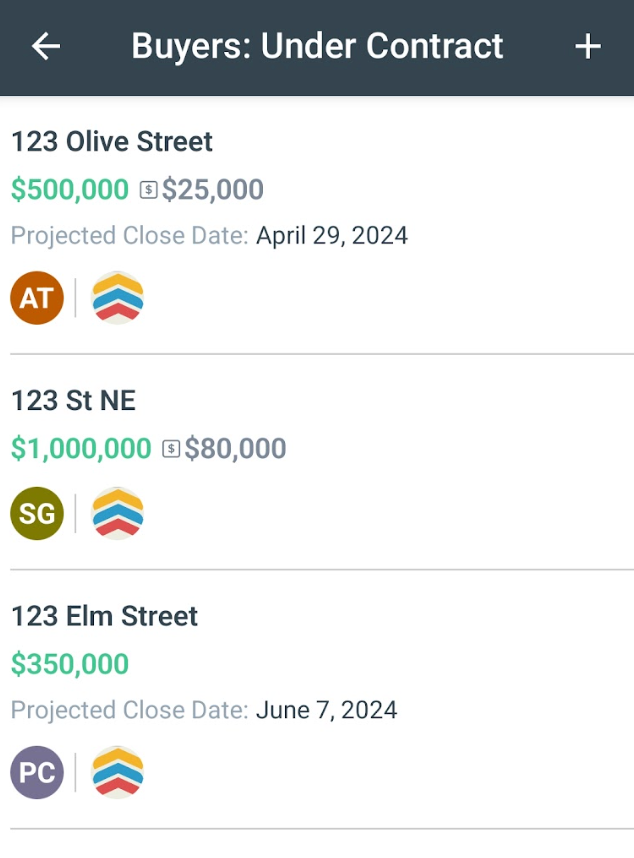The height and width of the screenshot is (858, 634).
Task: Add a new buyer with plus icon
Action: tap(588, 46)
